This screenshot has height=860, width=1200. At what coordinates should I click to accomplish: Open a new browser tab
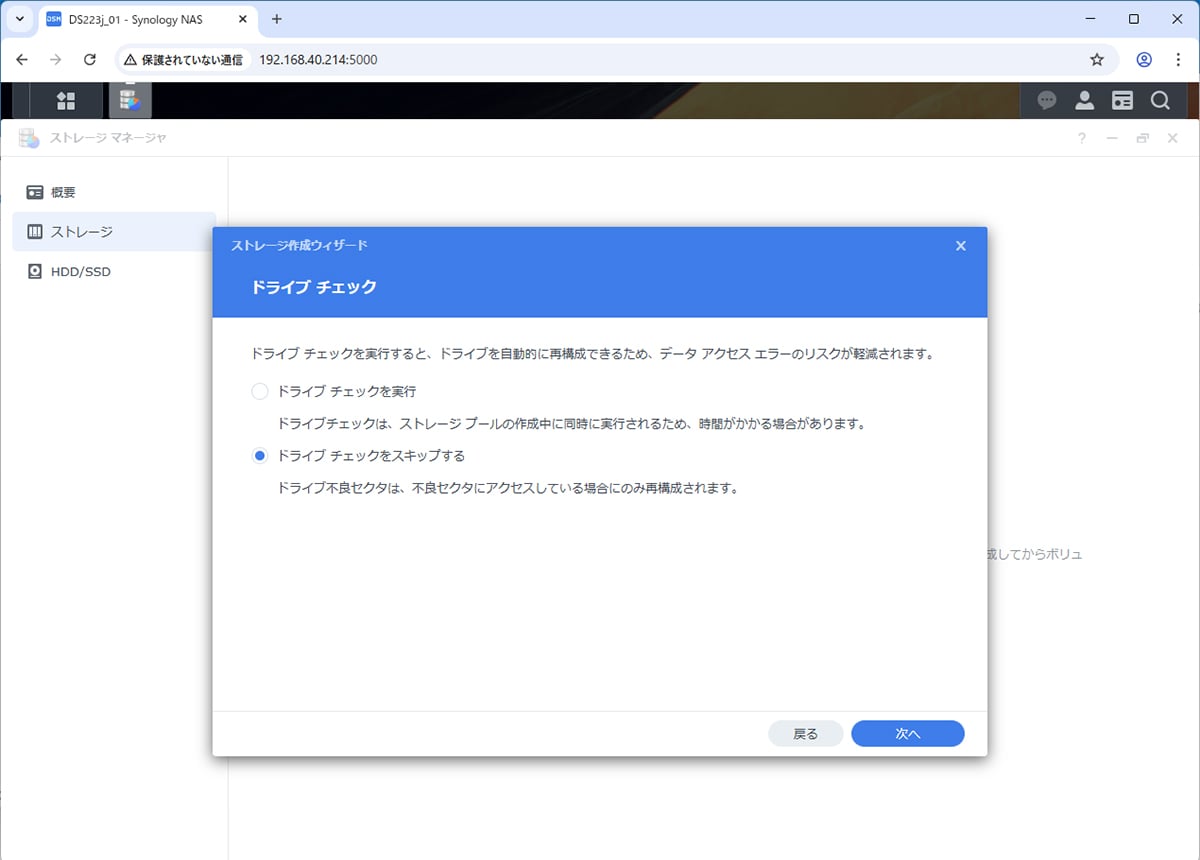(277, 19)
